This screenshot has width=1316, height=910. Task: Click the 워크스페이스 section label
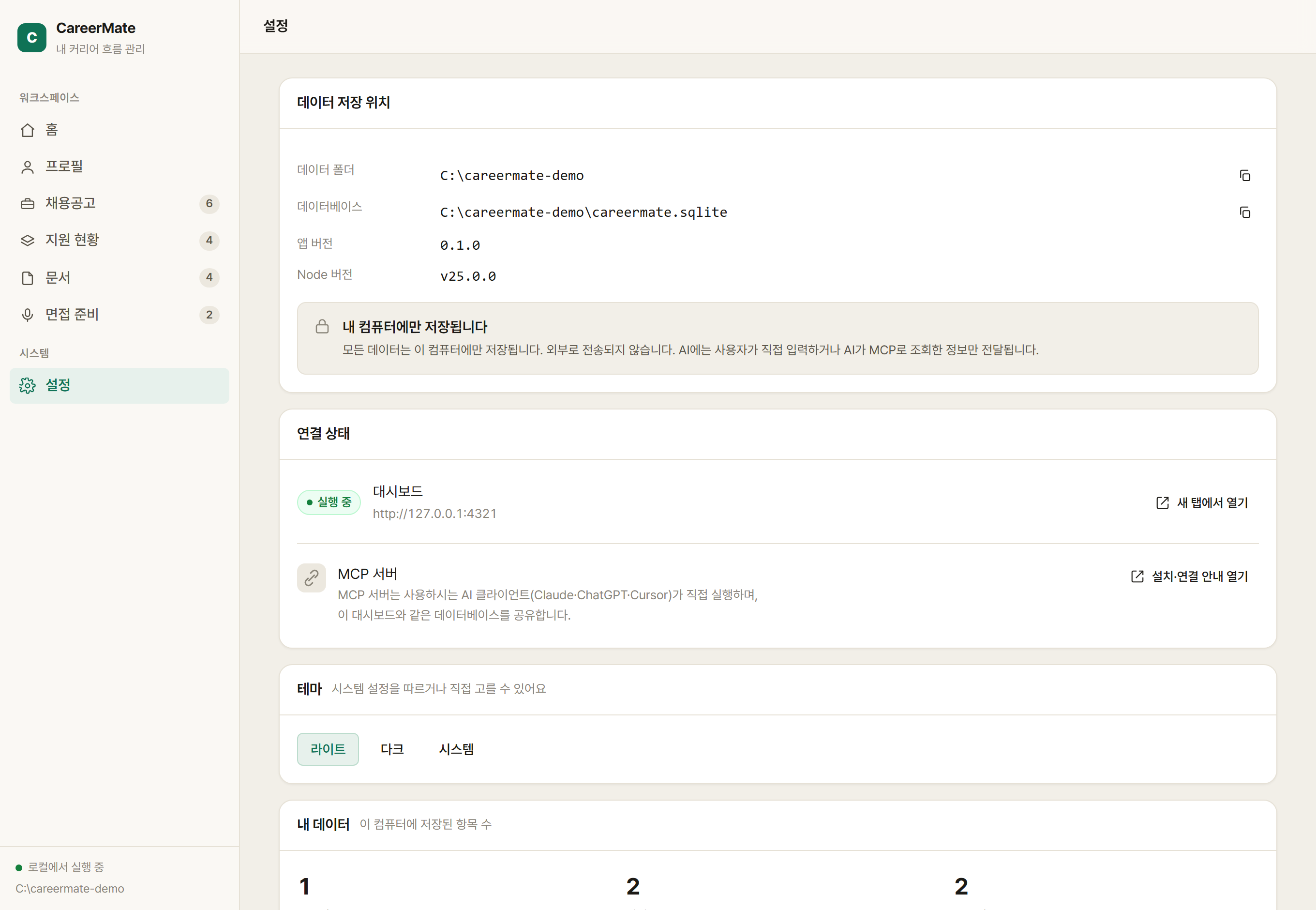[x=49, y=97]
